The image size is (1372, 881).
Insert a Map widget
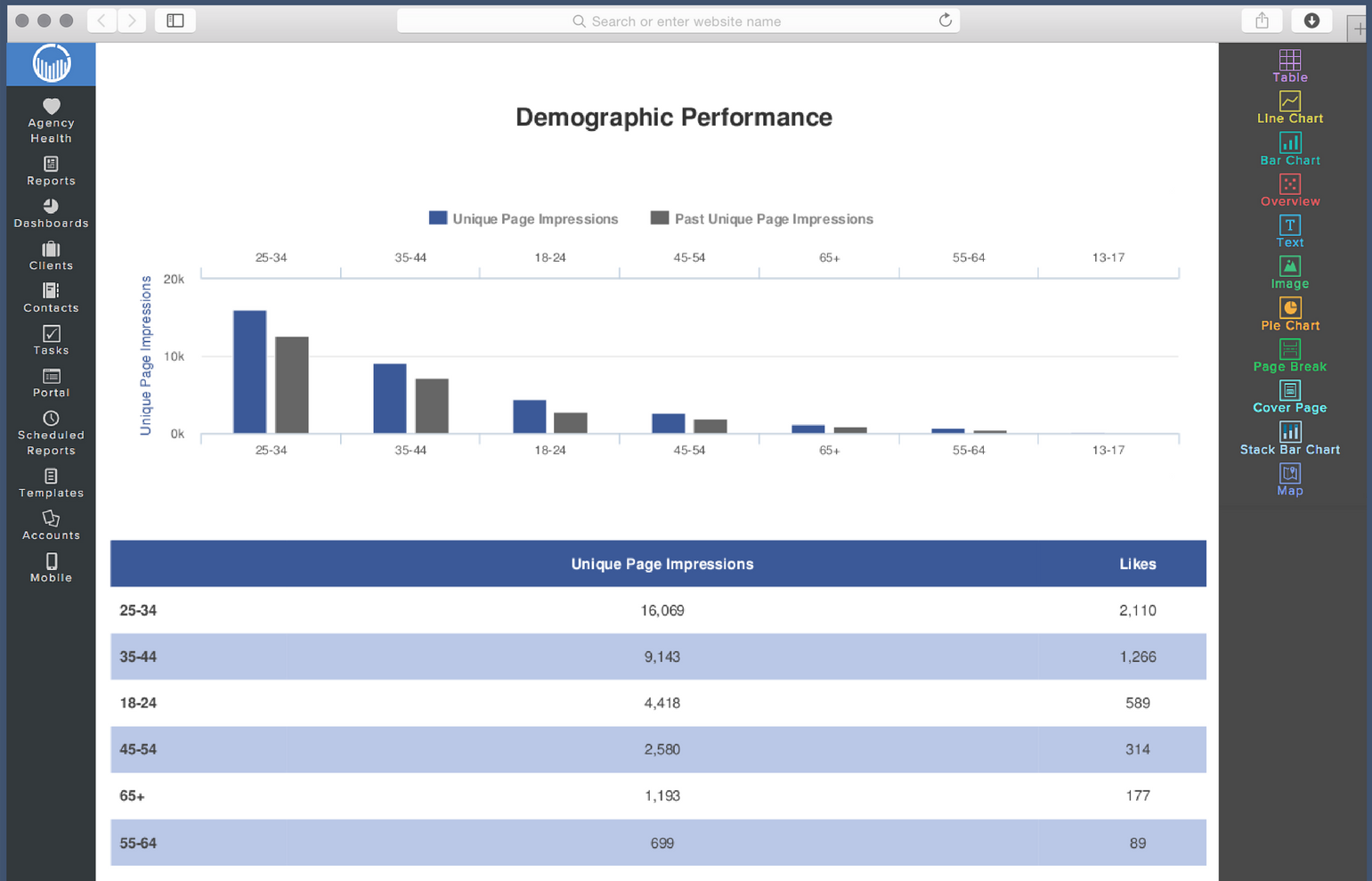[1289, 479]
